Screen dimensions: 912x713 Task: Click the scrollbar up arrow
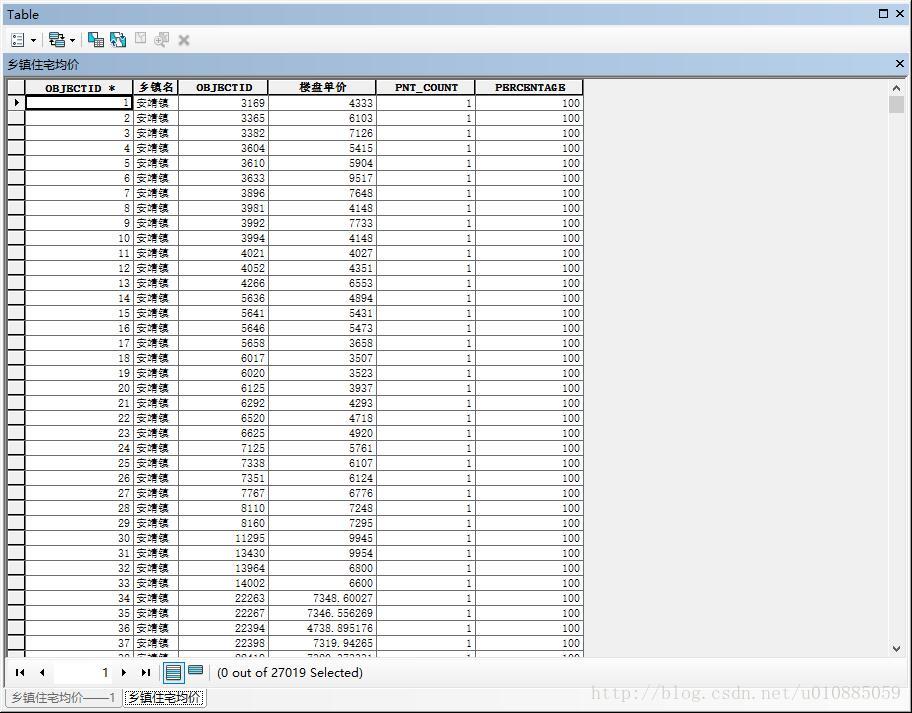tap(896, 88)
